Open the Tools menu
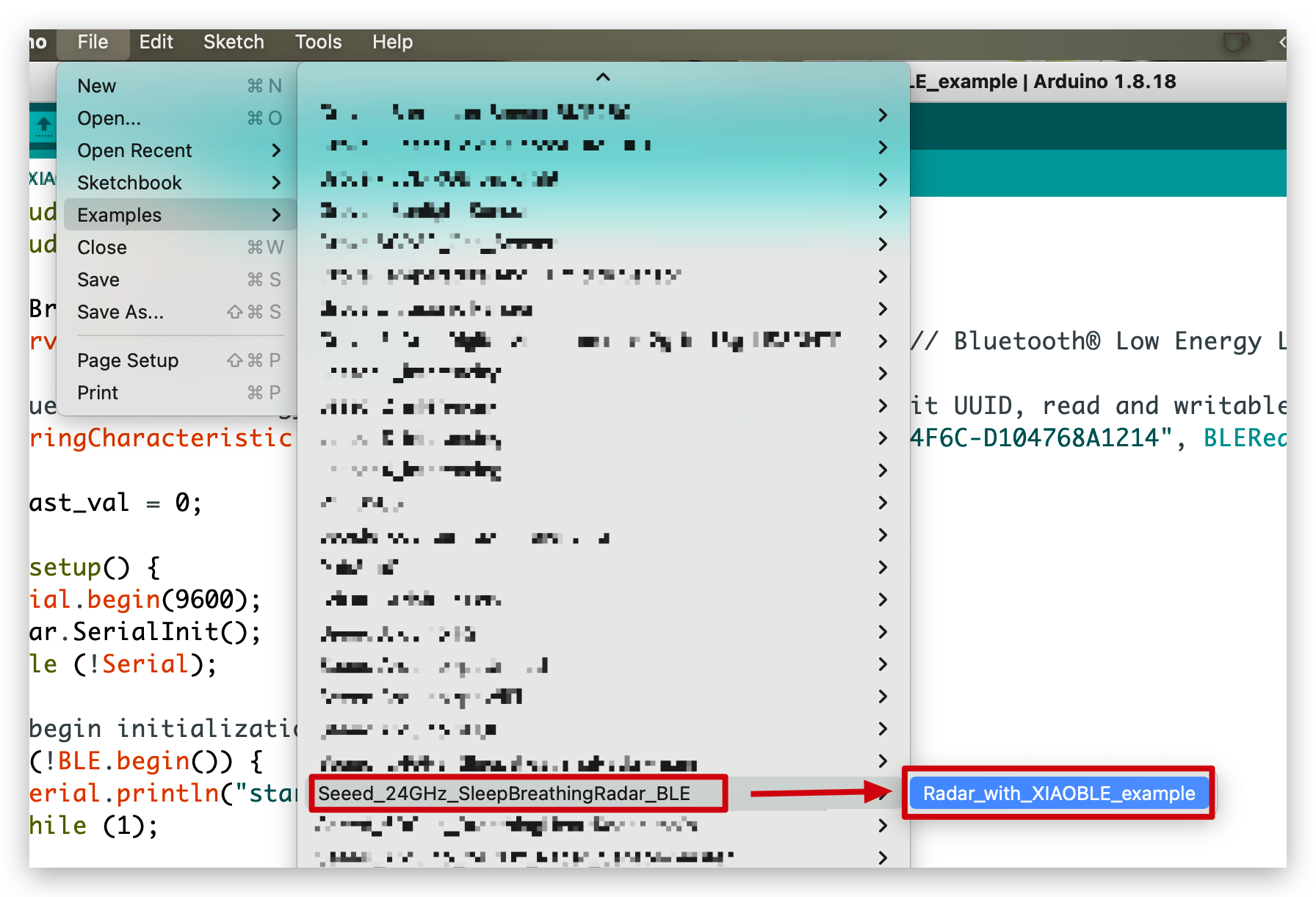The width and height of the screenshot is (1316, 897). click(x=318, y=43)
